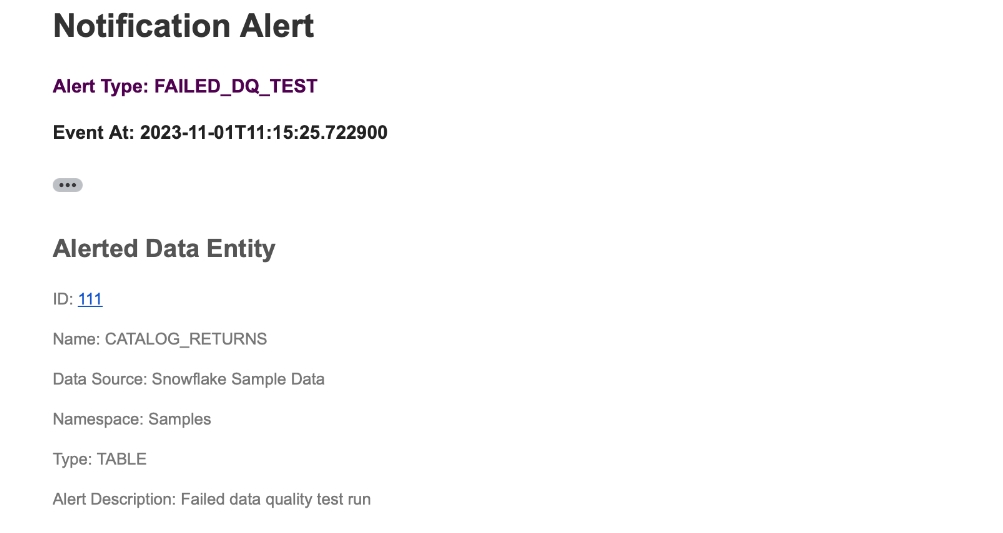Click the Notification Alert heading
1003x533 pixels.
click(x=184, y=26)
